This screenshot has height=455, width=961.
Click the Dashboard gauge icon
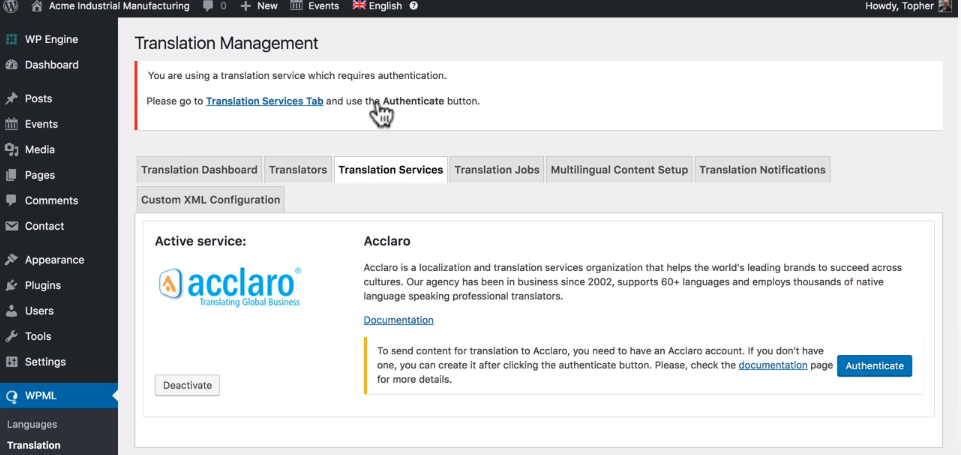[11, 65]
